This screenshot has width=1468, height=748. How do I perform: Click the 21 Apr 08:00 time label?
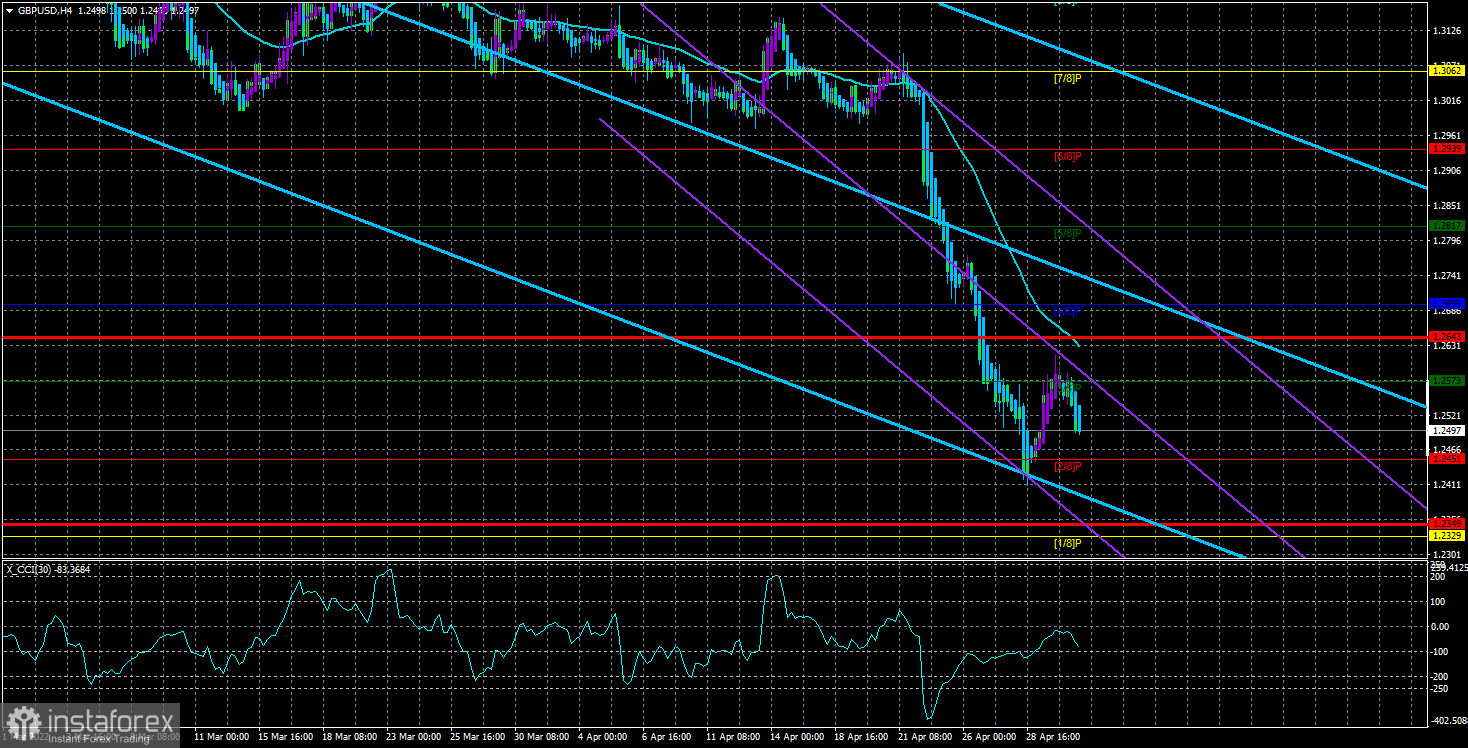click(x=925, y=737)
